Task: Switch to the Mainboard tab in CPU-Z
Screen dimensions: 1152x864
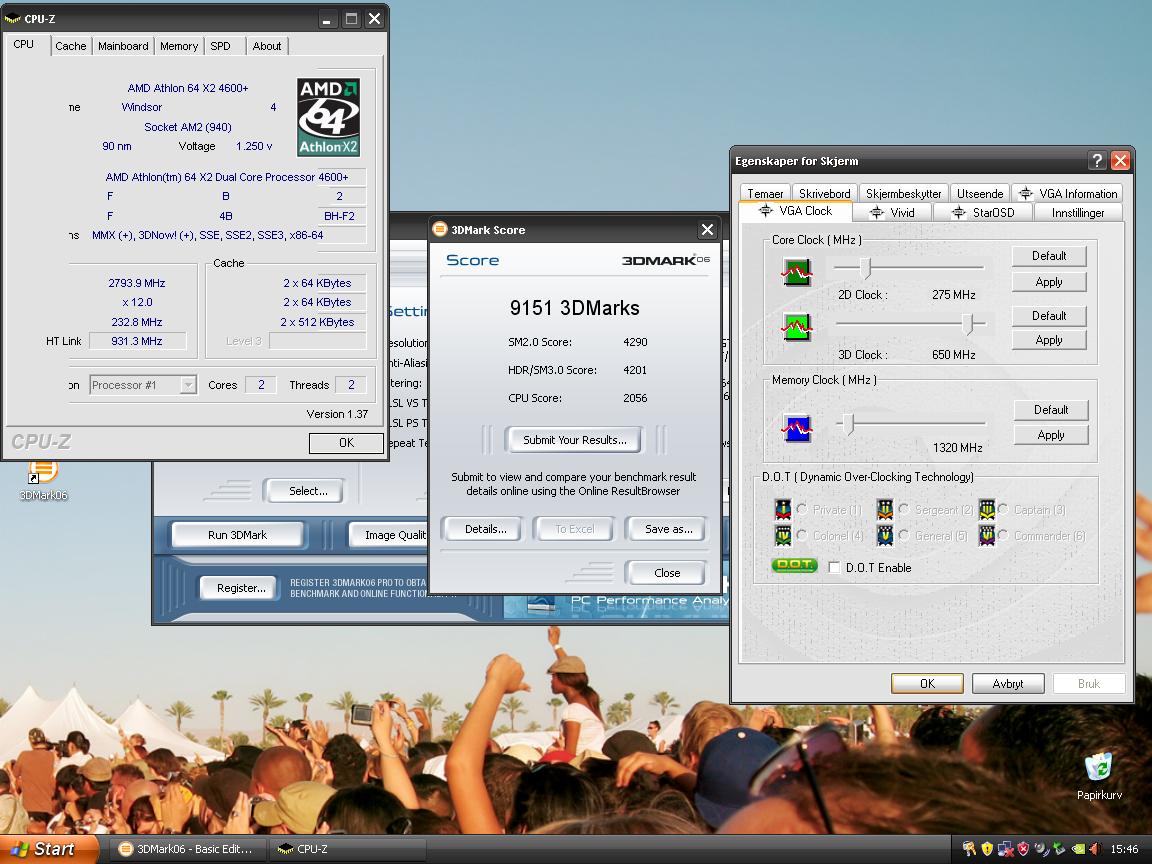Action: [123, 46]
